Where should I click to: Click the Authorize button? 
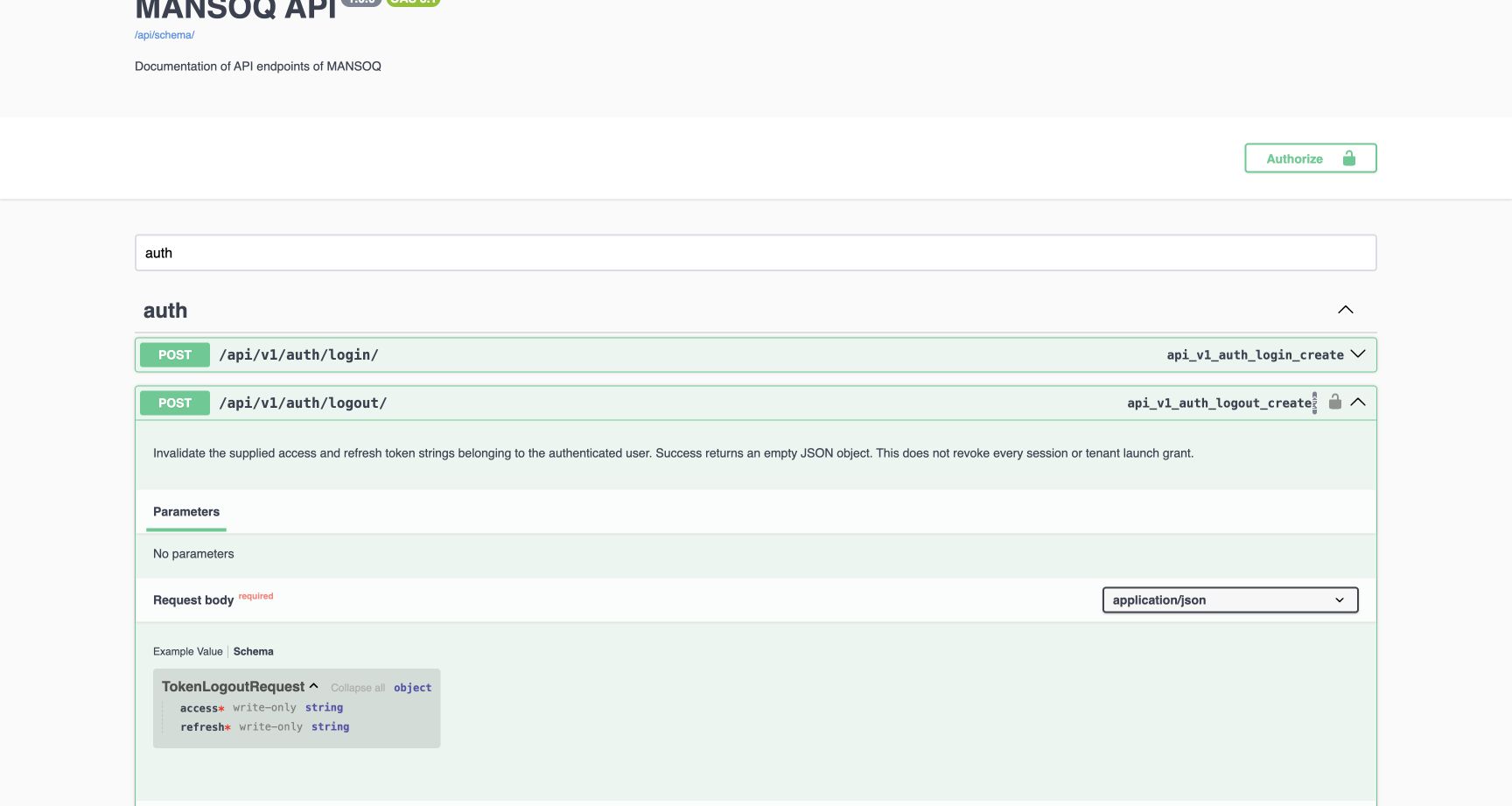point(1311,158)
